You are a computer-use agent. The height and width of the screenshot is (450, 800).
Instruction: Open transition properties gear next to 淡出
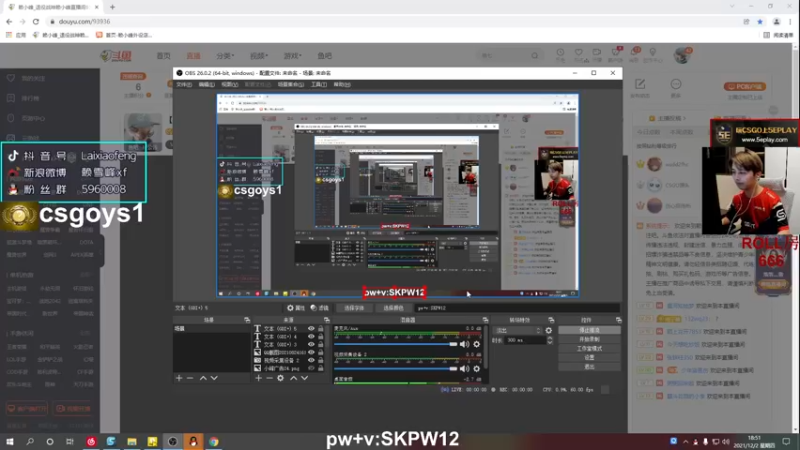pos(549,331)
